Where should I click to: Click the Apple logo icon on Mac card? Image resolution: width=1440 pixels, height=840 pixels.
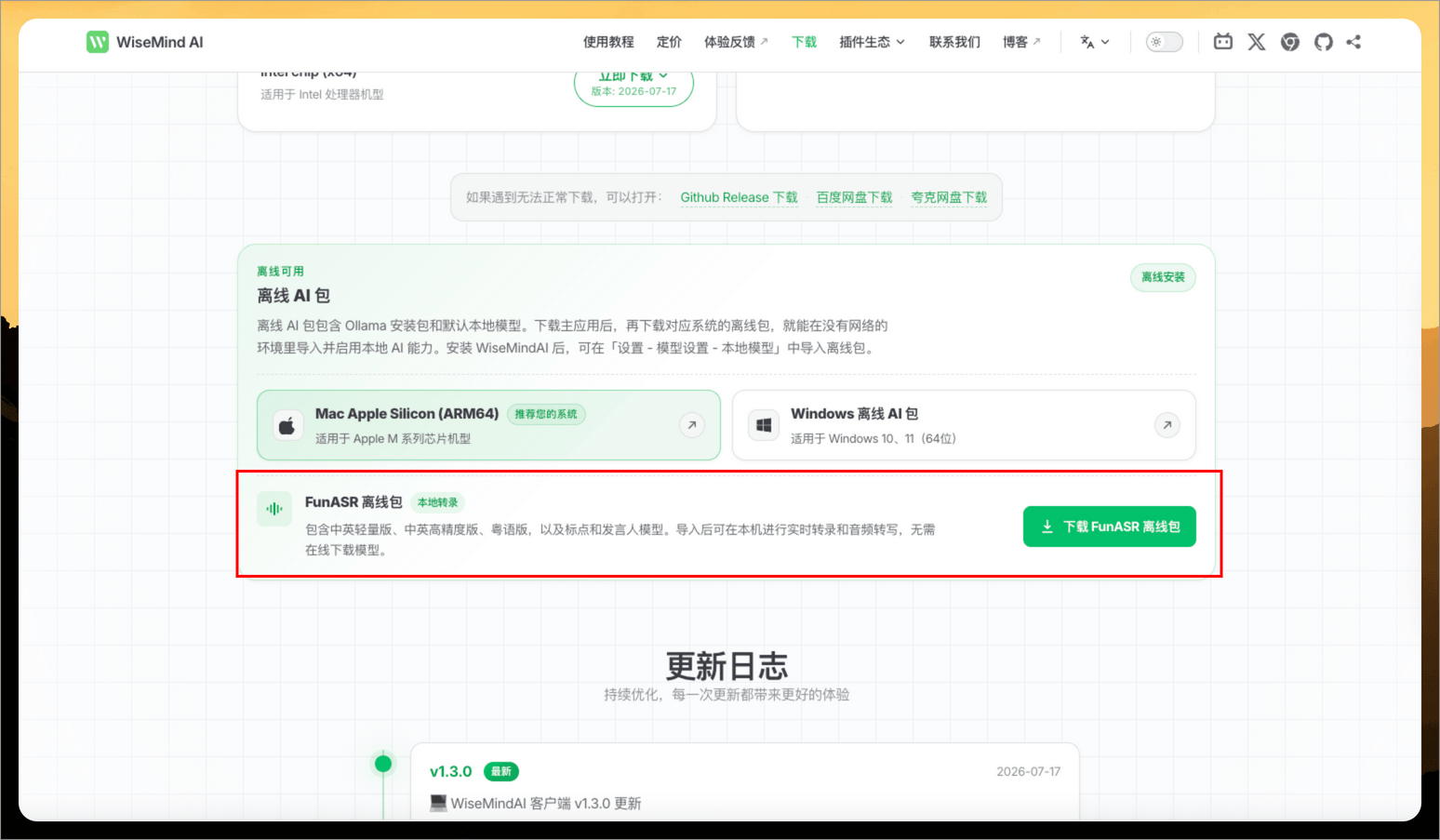(287, 426)
